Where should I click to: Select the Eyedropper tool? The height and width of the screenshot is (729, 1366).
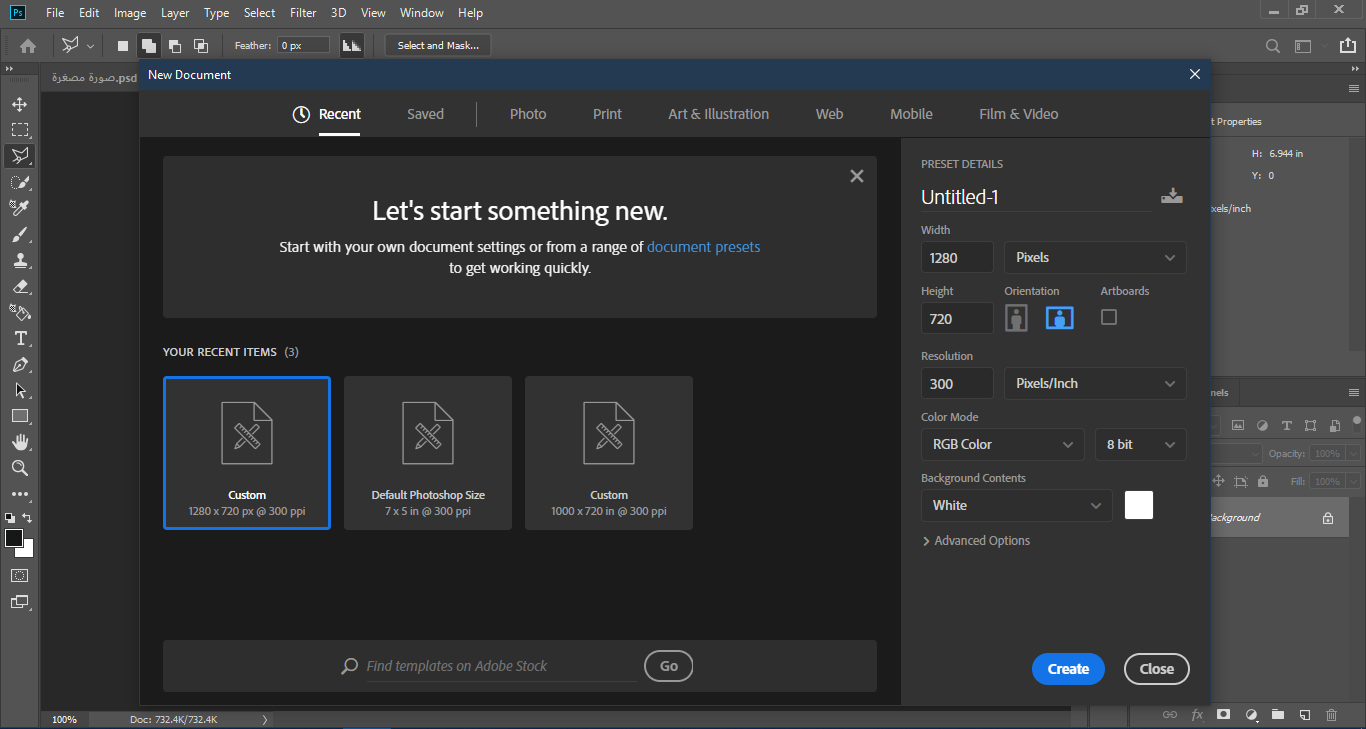pos(20,208)
